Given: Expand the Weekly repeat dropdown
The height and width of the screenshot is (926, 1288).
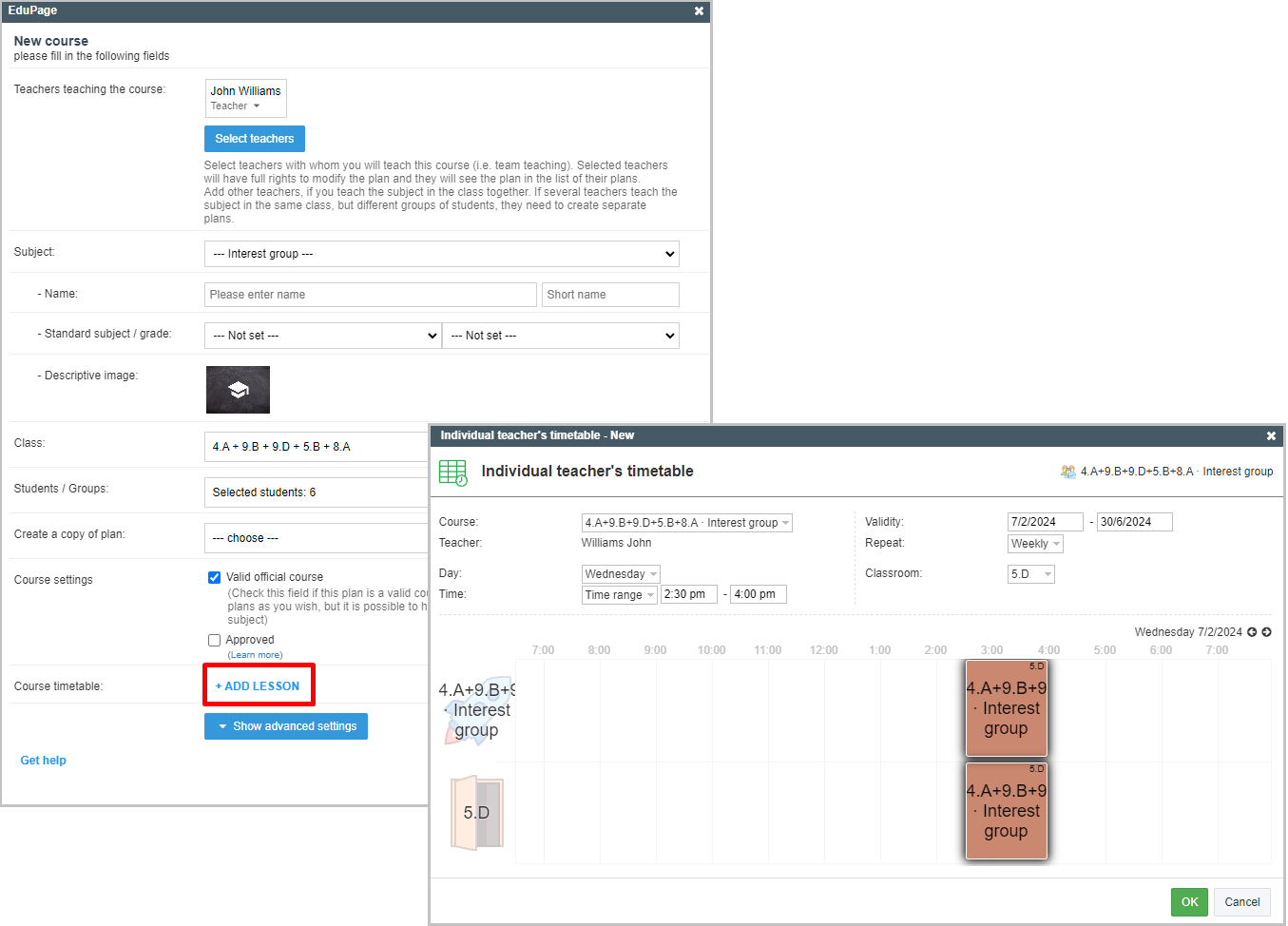Looking at the screenshot, I should point(1035,544).
